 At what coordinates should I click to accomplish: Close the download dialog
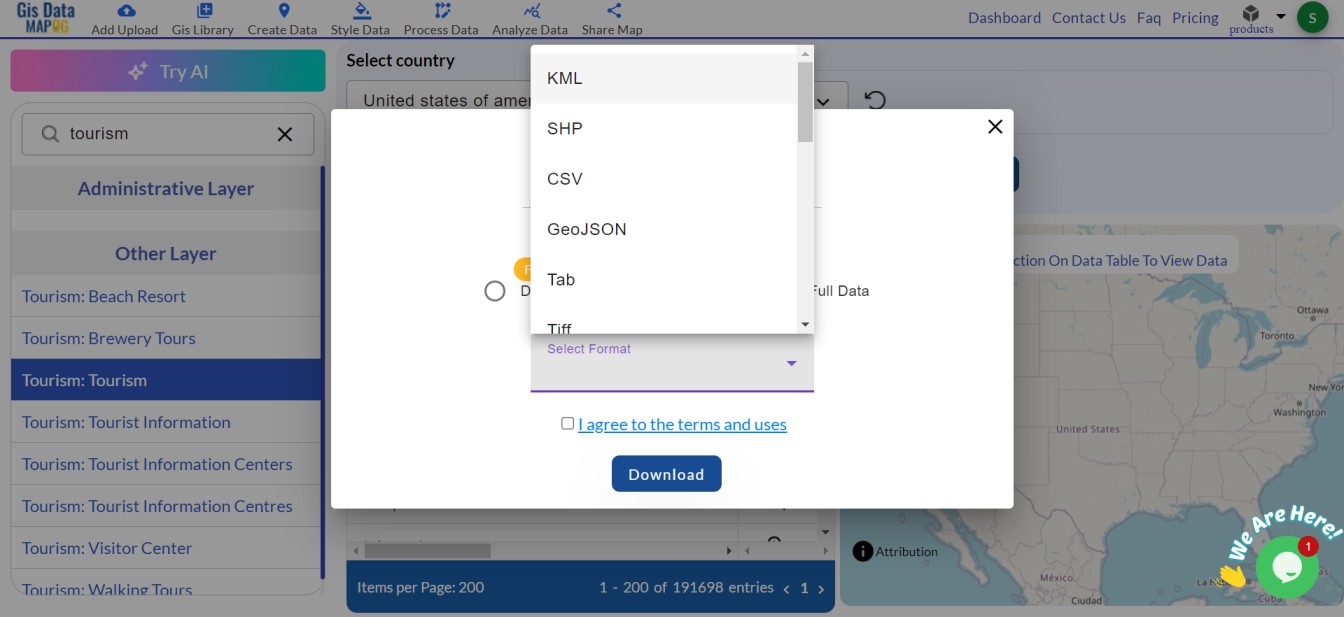[x=995, y=127]
